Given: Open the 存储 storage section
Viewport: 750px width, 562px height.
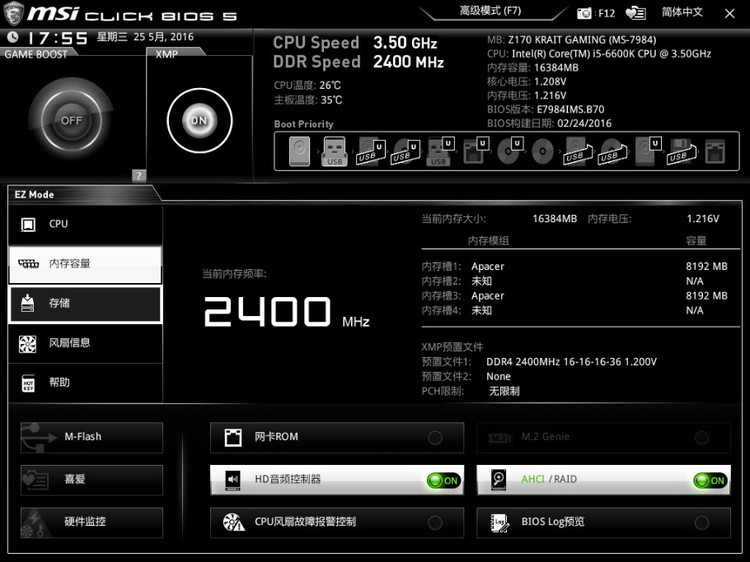Looking at the screenshot, I should point(85,303).
